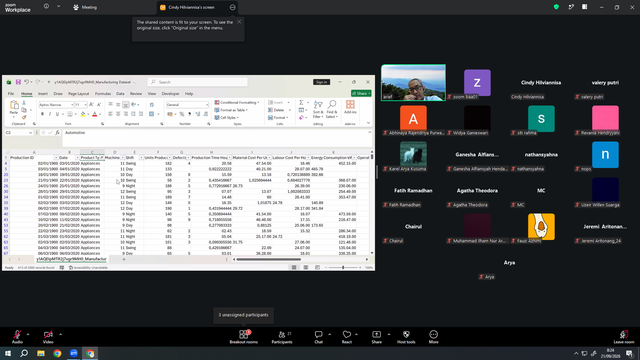Select Cindy Hilviannisa's screen tab

[197, 7]
